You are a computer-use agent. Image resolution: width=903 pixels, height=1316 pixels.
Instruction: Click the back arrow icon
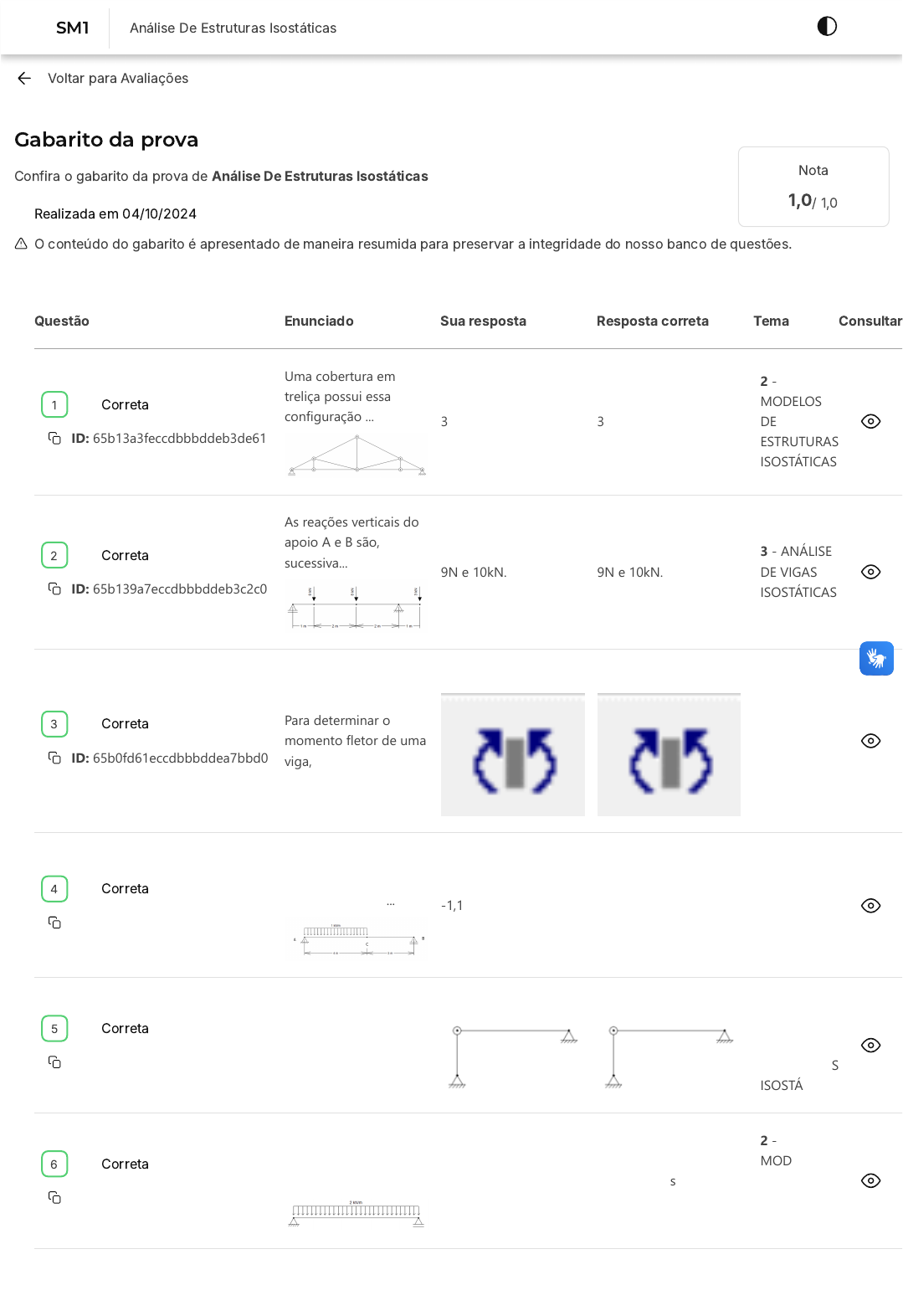(24, 79)
